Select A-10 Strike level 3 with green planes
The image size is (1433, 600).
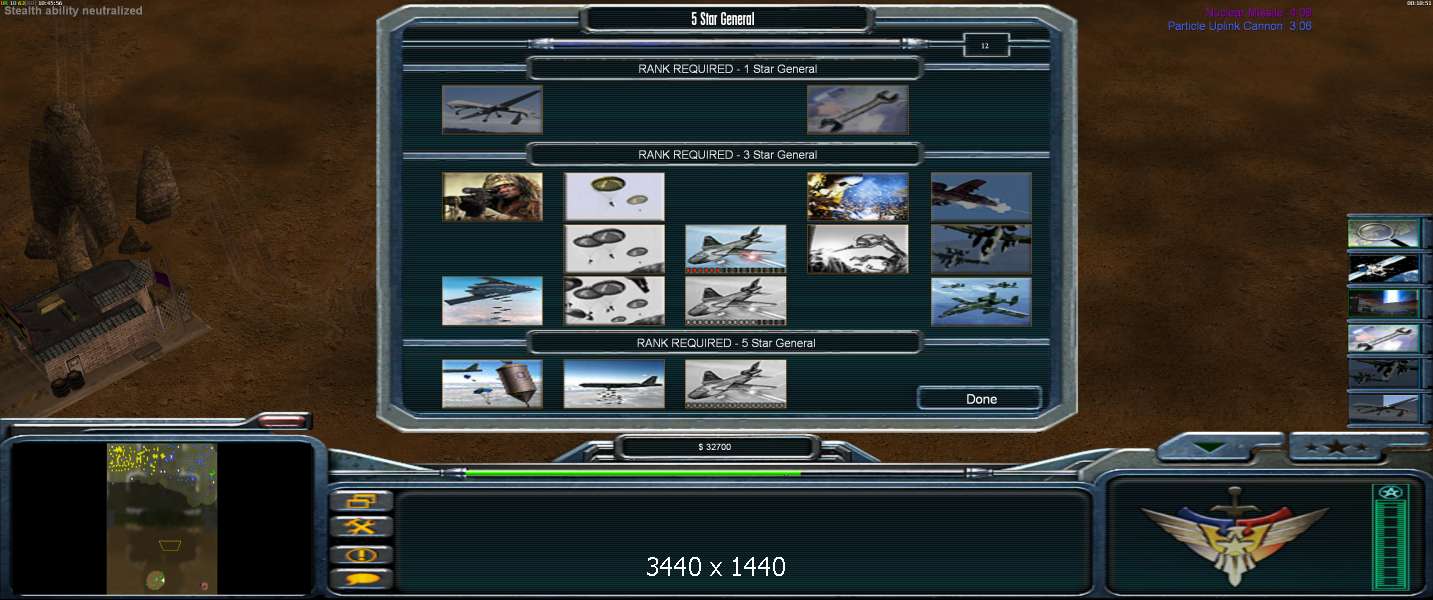(x=981, y=301)
